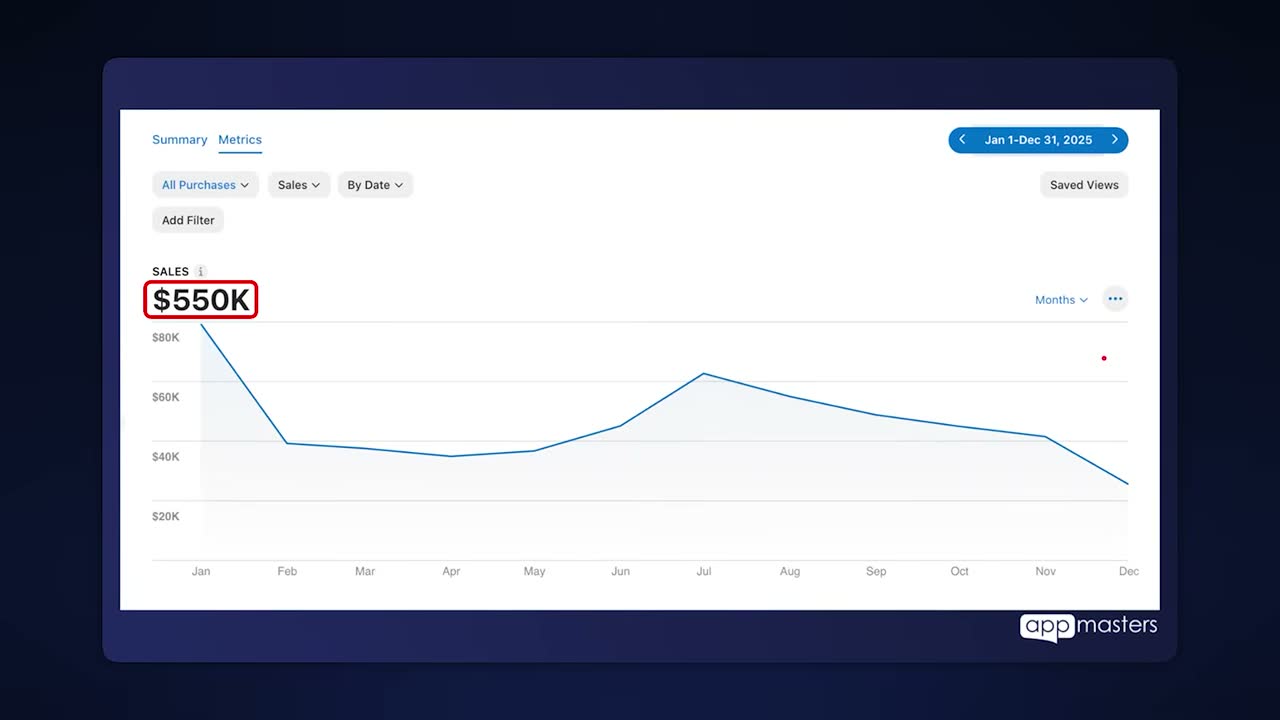
Task: Expand the Sales metric dropdown
Action: point(299,185)
